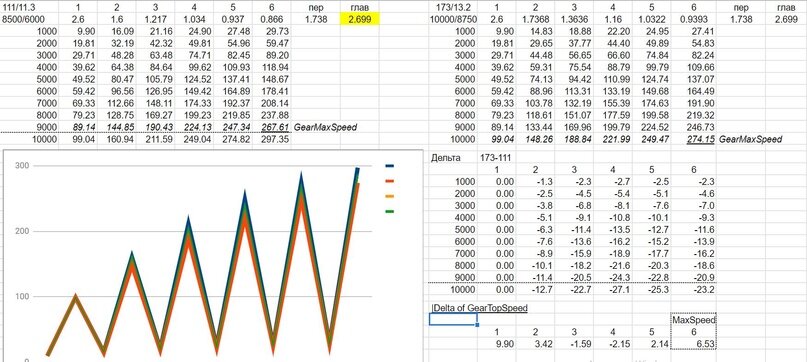Select gear ratio cell 1.034

[194, 20]
